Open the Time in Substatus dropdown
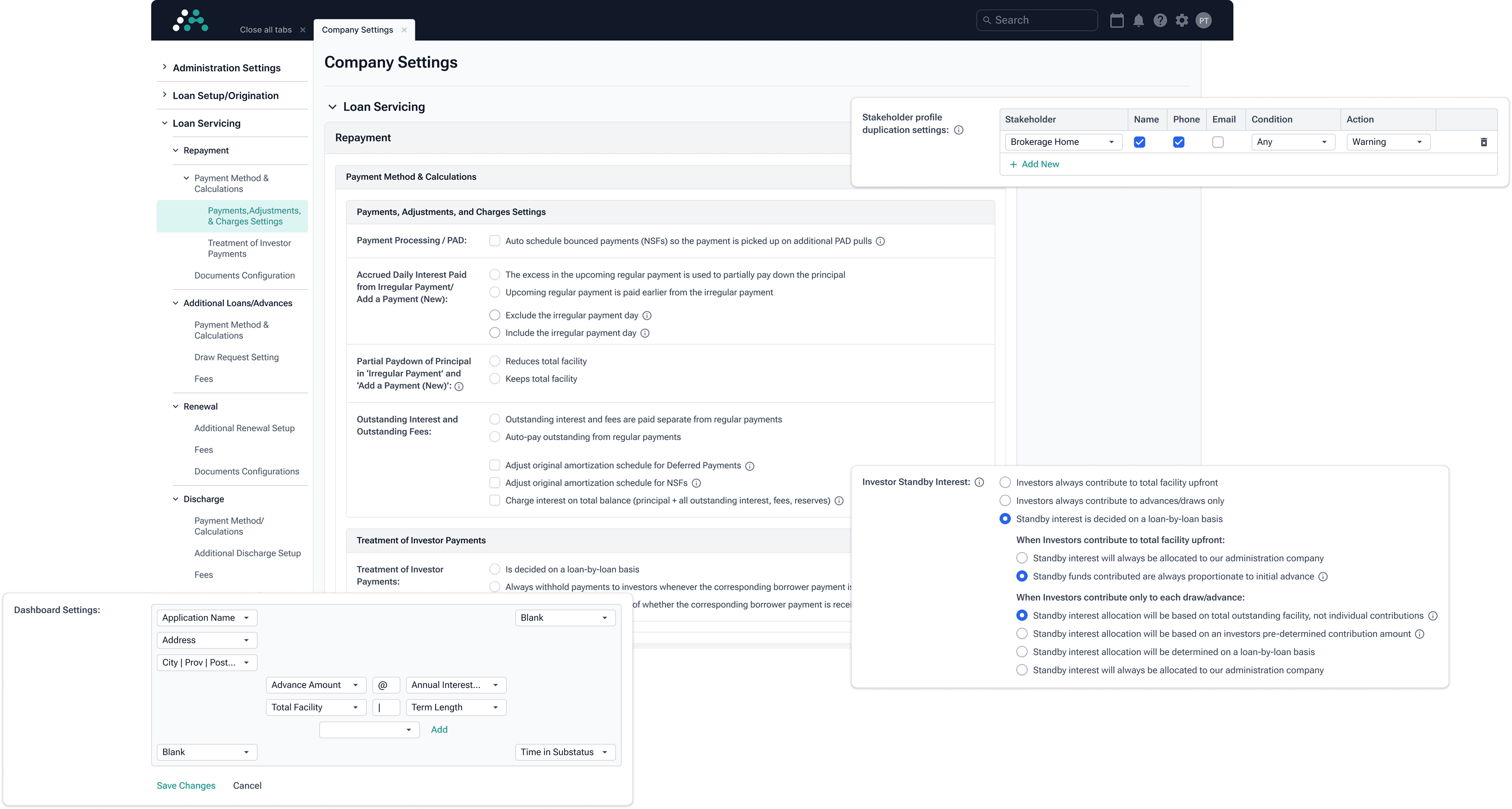Image resolution: width=1512 pixels, height=809 pixels. [565, 752]
